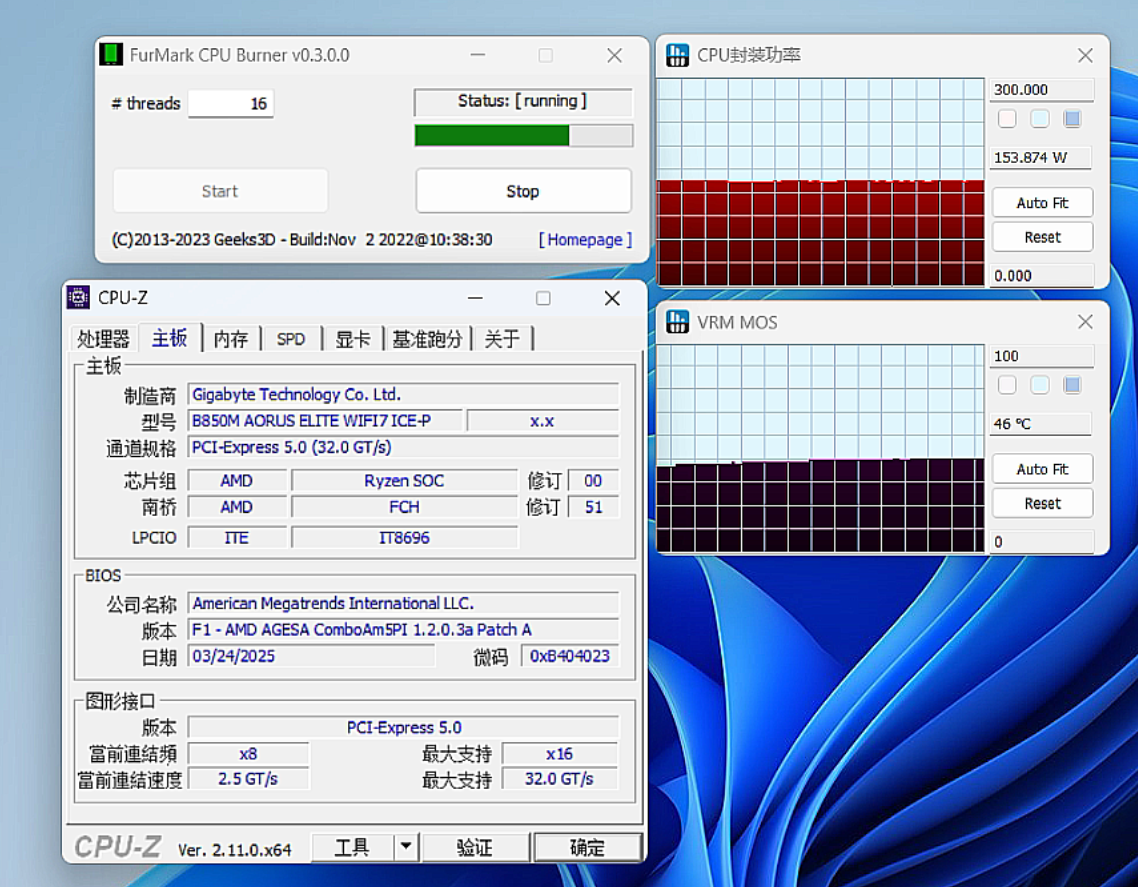This screenshot has width=1138, height=887.
Task: Click the FurMark CPU Burner title bar icon
Action: pyautogui.click(x=111, y=55)
